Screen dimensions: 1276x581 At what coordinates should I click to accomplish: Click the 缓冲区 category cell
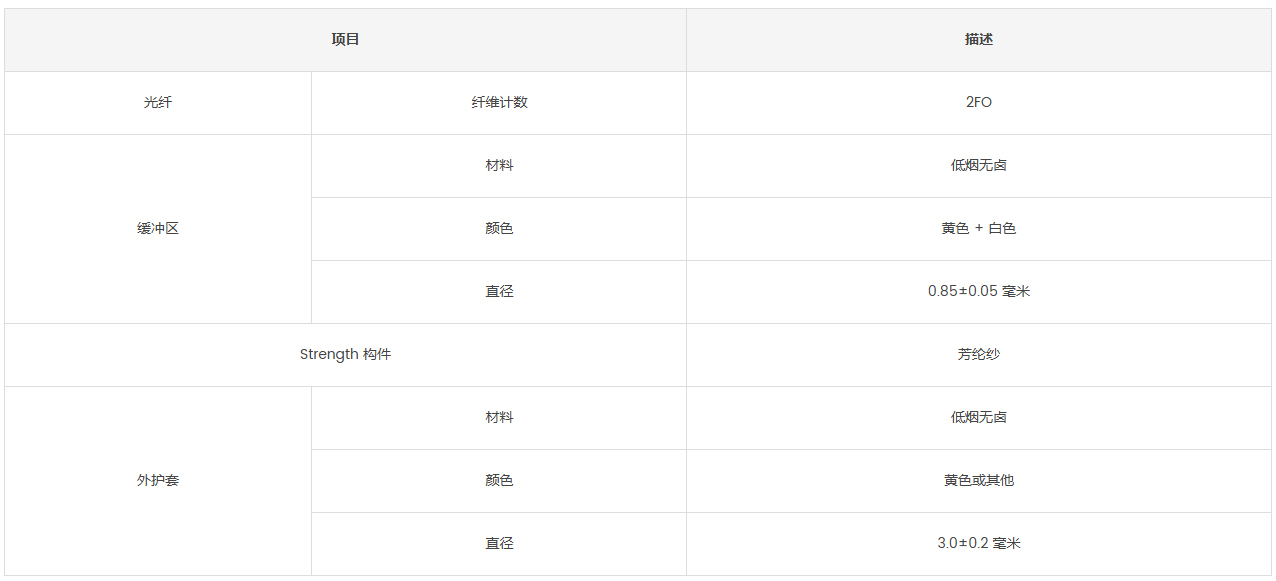click(158, 229)
